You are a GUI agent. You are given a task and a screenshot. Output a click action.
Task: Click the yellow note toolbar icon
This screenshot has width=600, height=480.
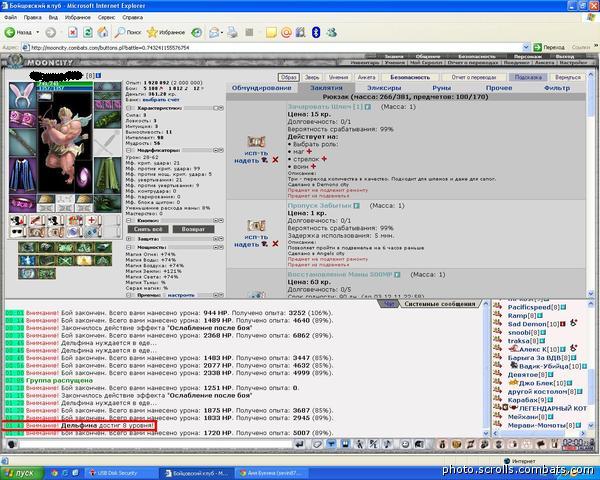click(271, 33)
